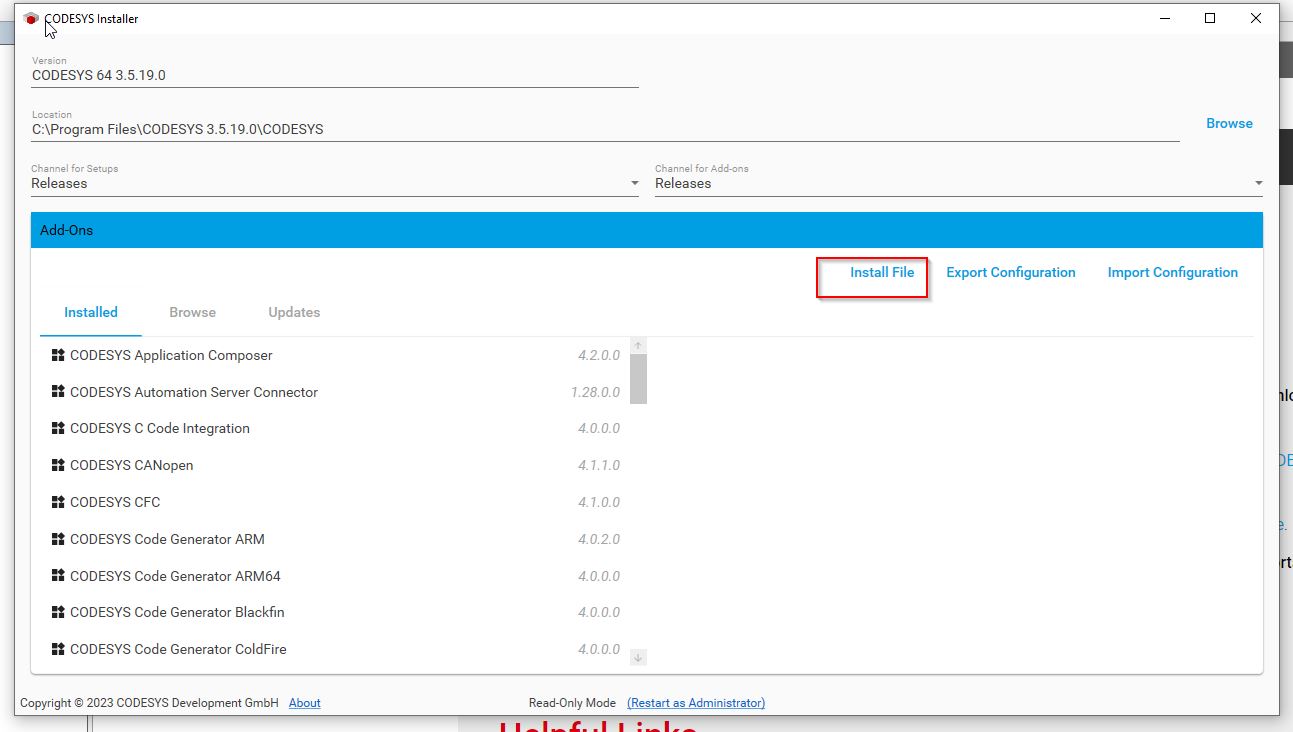Select CODESYS CFC entry
This screenshot has height=732, width=1293.
click(335, 502)
